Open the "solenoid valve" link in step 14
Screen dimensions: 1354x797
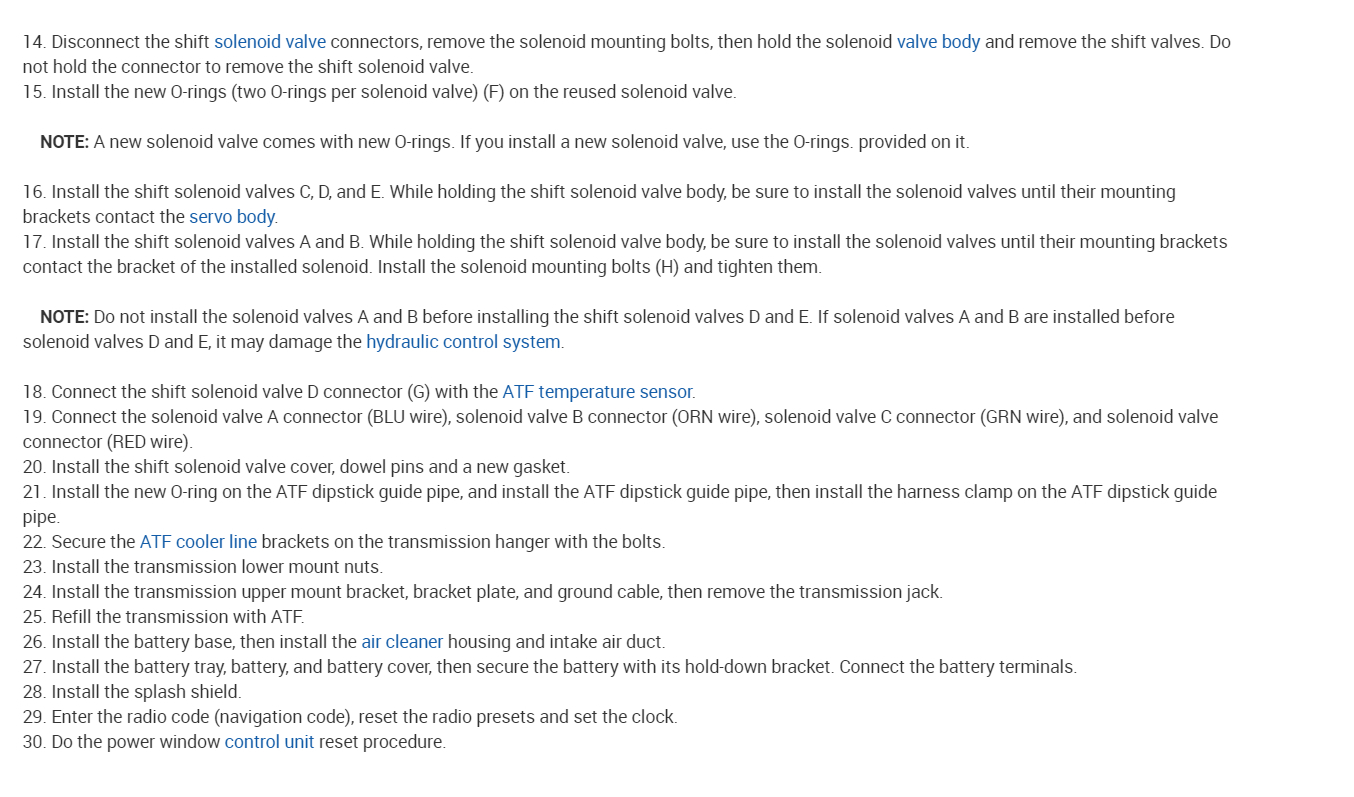[x=269, y=42]
